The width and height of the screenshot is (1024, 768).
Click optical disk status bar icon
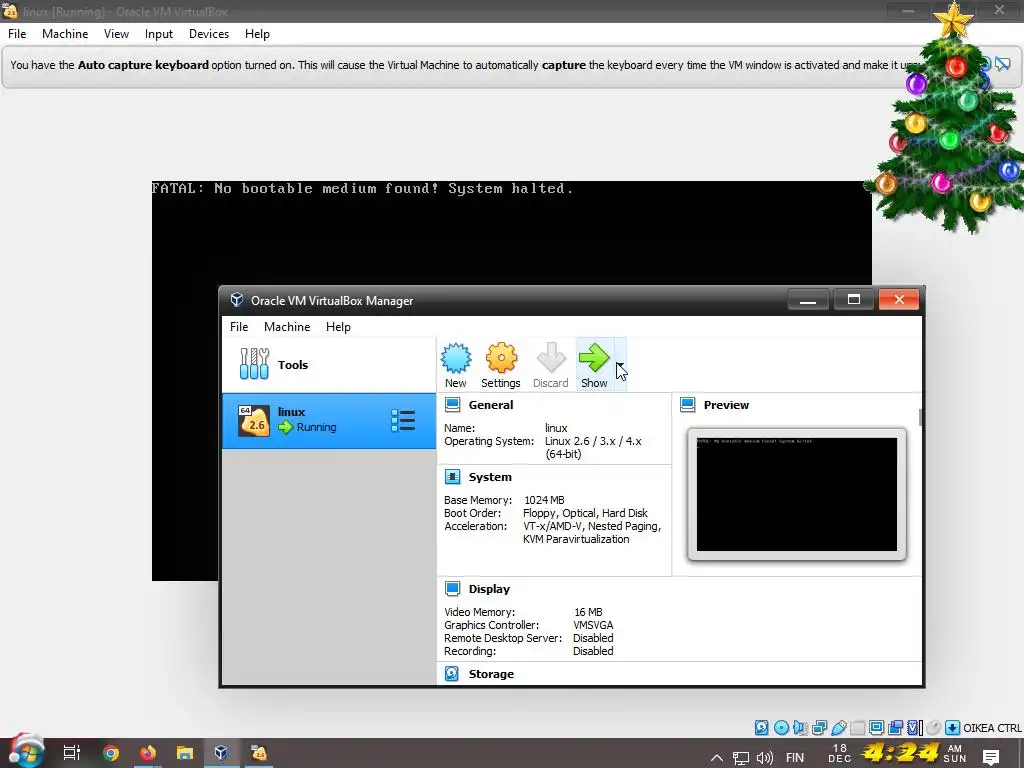click(782, 728)
